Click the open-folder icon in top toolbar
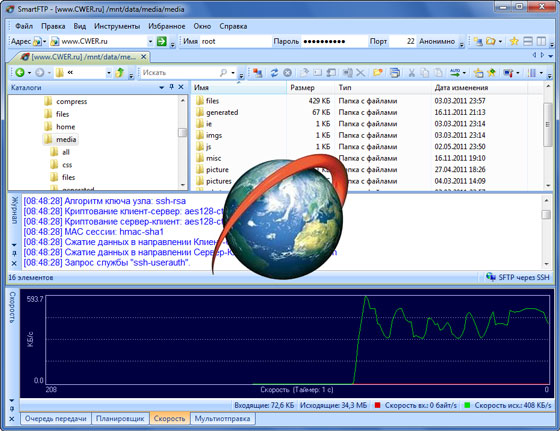The height and width of the screenshot is (431, 560). click(491, 41)
